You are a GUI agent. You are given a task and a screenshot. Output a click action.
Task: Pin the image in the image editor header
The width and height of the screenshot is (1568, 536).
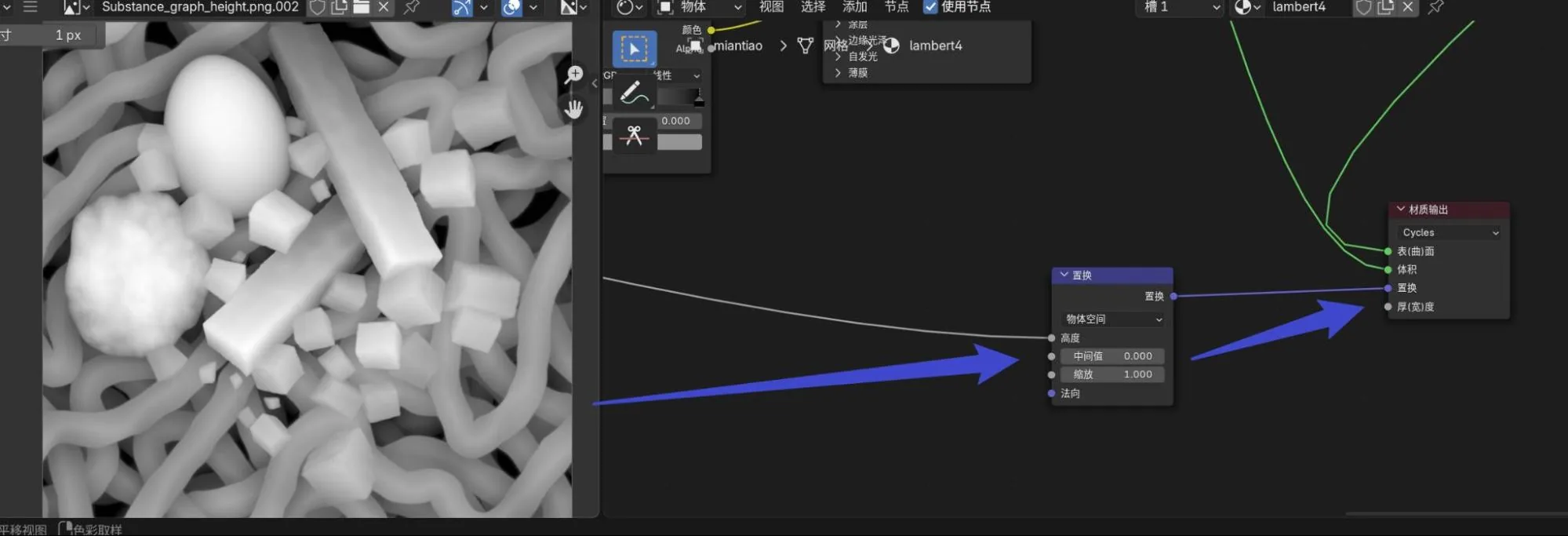[411, 7]
